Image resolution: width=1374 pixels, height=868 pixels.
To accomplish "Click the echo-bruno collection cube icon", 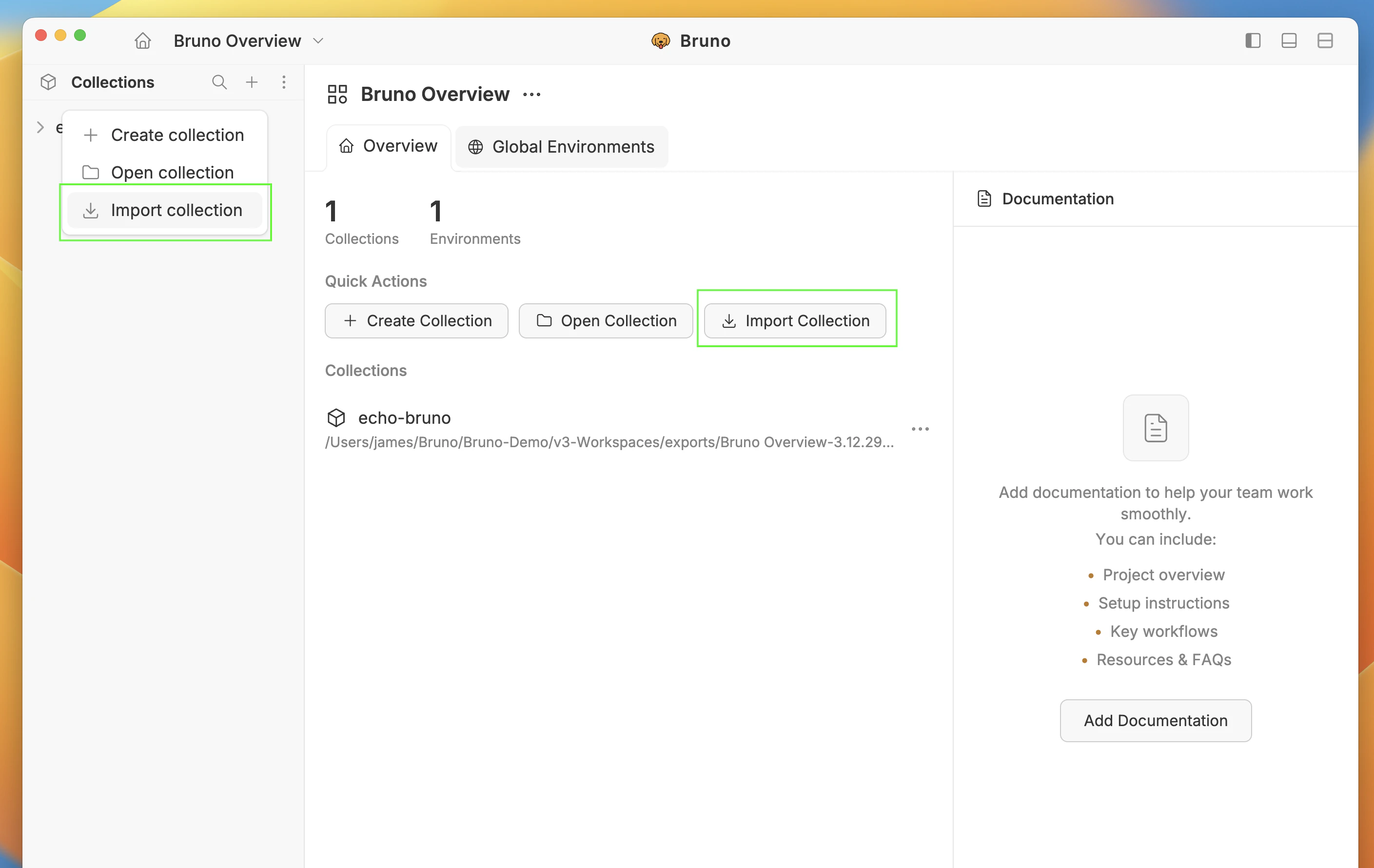I will pyautogui.click(x=336, y=418).
